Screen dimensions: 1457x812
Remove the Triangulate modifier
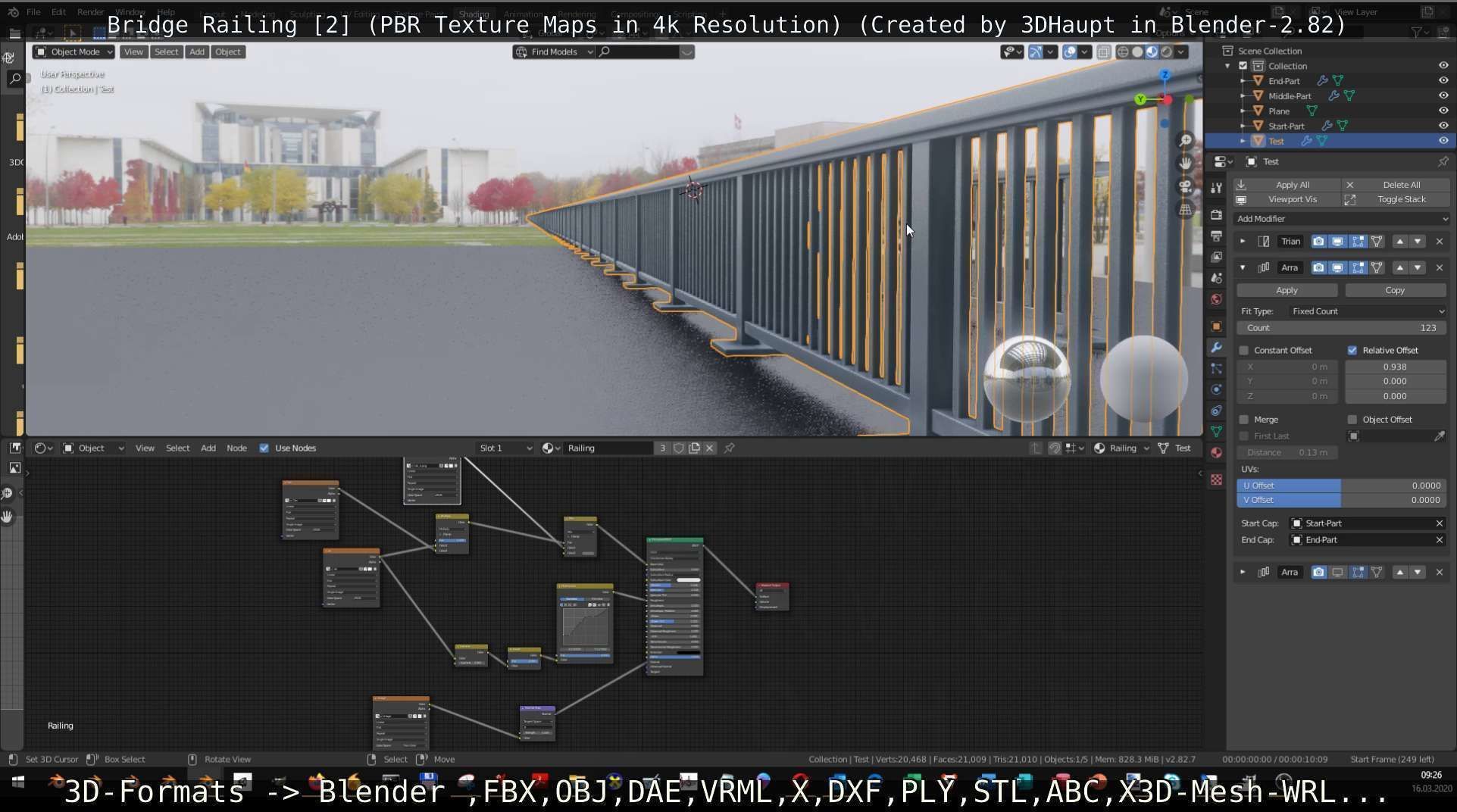point(1440,242)
